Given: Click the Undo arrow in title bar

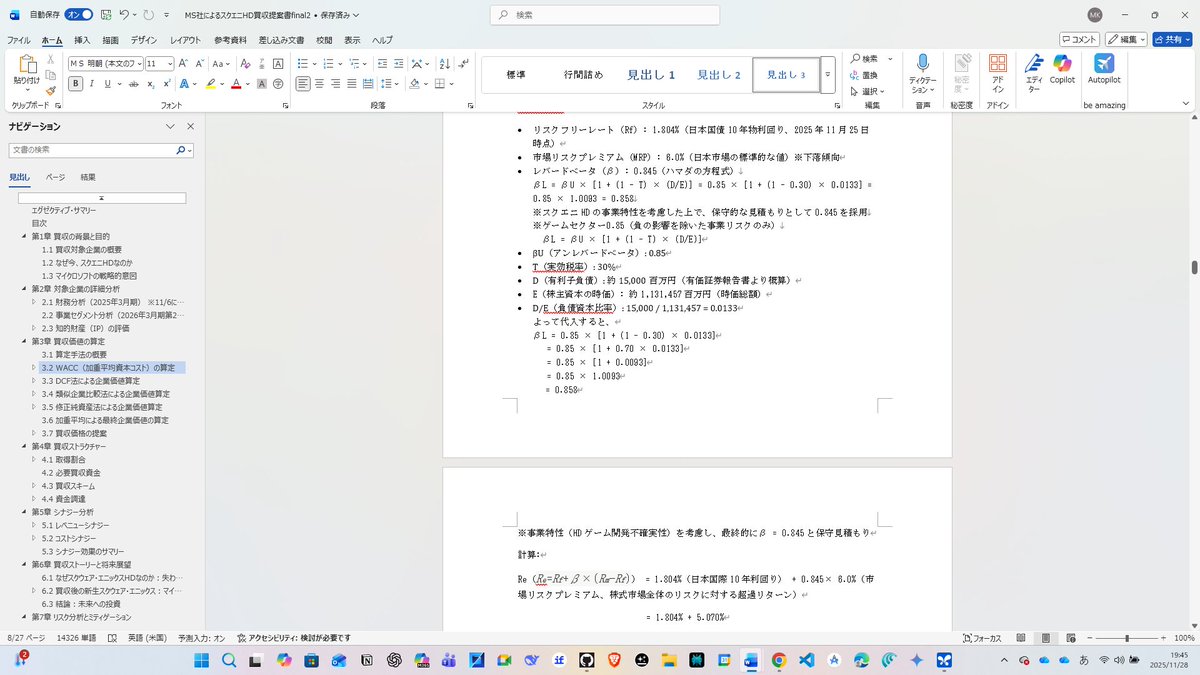Looking at the screenshot, I should coord(125,15).
